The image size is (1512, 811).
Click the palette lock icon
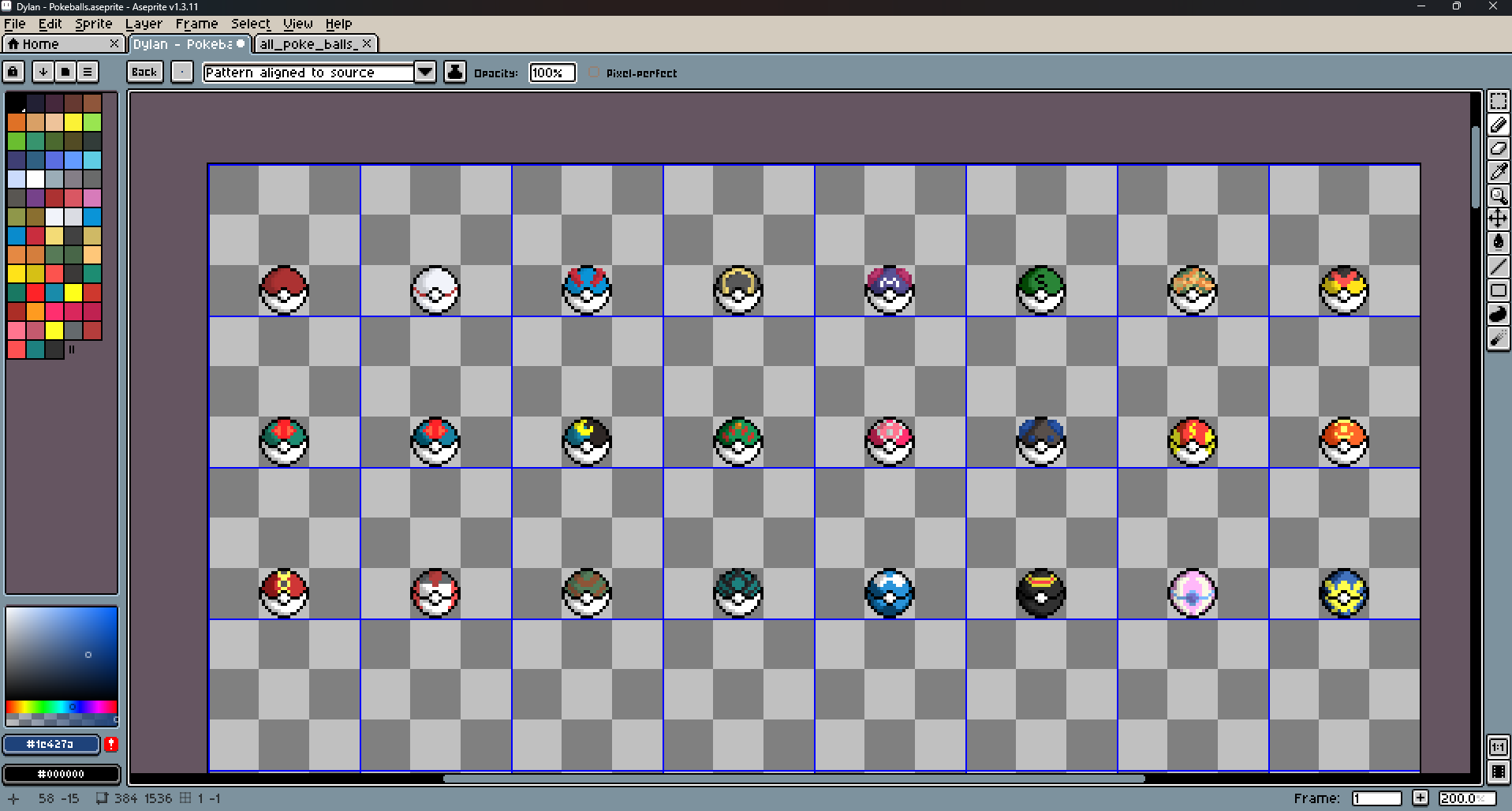[13, 72]
